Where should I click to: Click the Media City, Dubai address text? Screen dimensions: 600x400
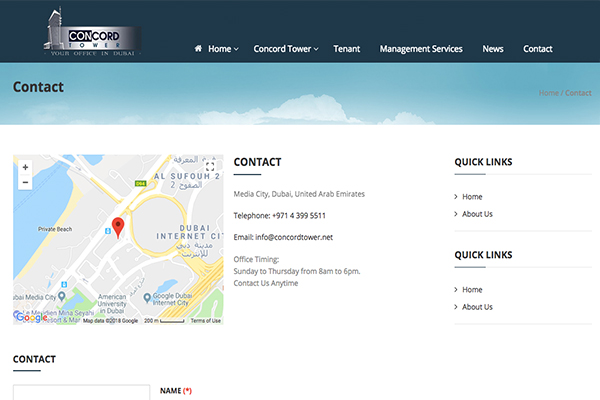[x=299, y=194]
